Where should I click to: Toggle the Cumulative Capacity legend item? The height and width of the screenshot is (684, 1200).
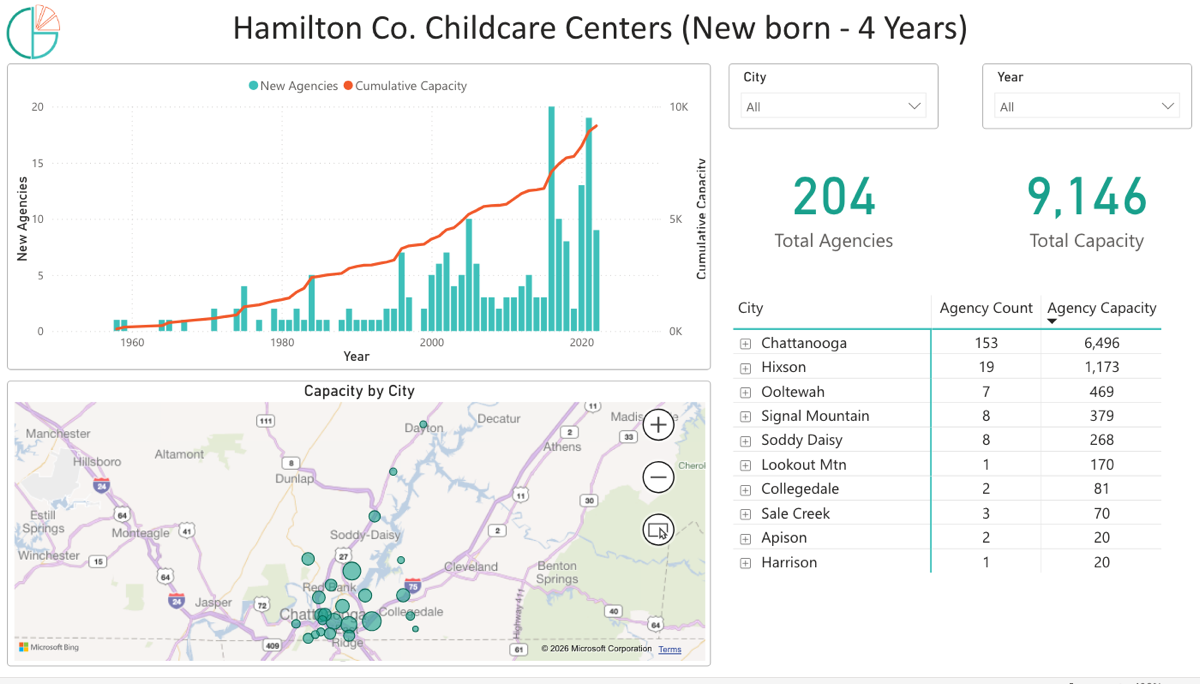click(x=406, y=86)
